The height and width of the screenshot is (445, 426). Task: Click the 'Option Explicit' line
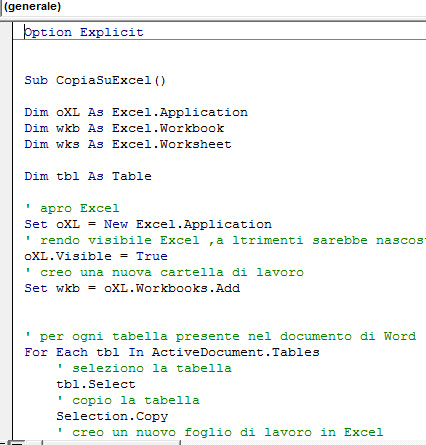pyautogui.click(x=84, y=32)
